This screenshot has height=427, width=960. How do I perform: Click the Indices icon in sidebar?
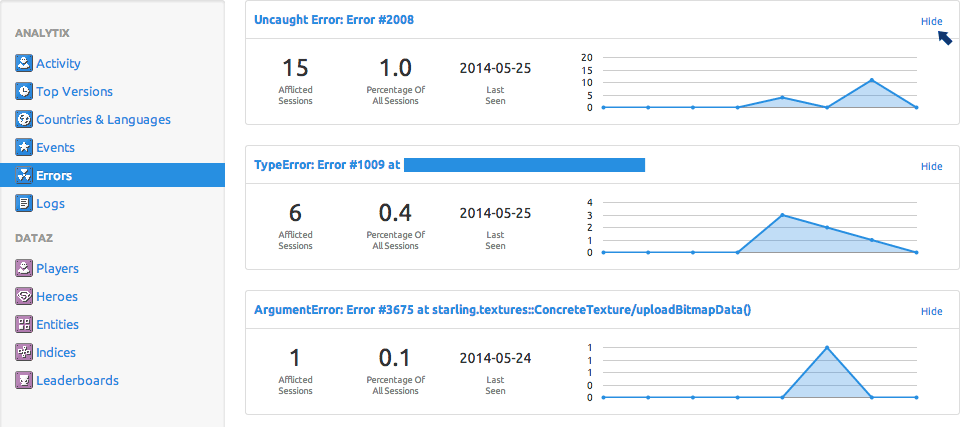[x=24, y=352]
